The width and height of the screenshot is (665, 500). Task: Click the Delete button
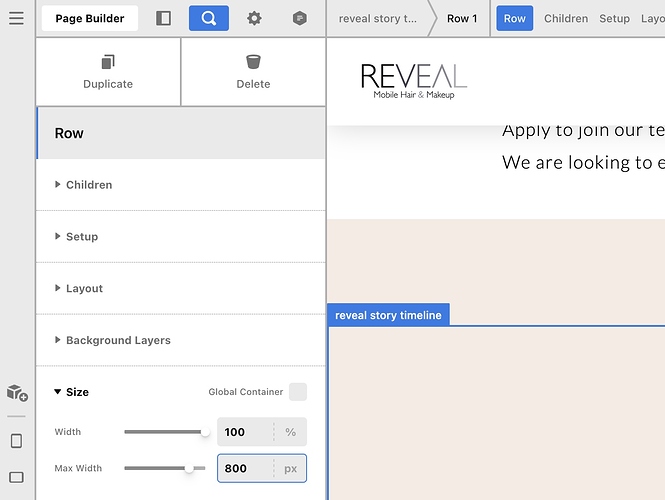[x=253, y=72]
